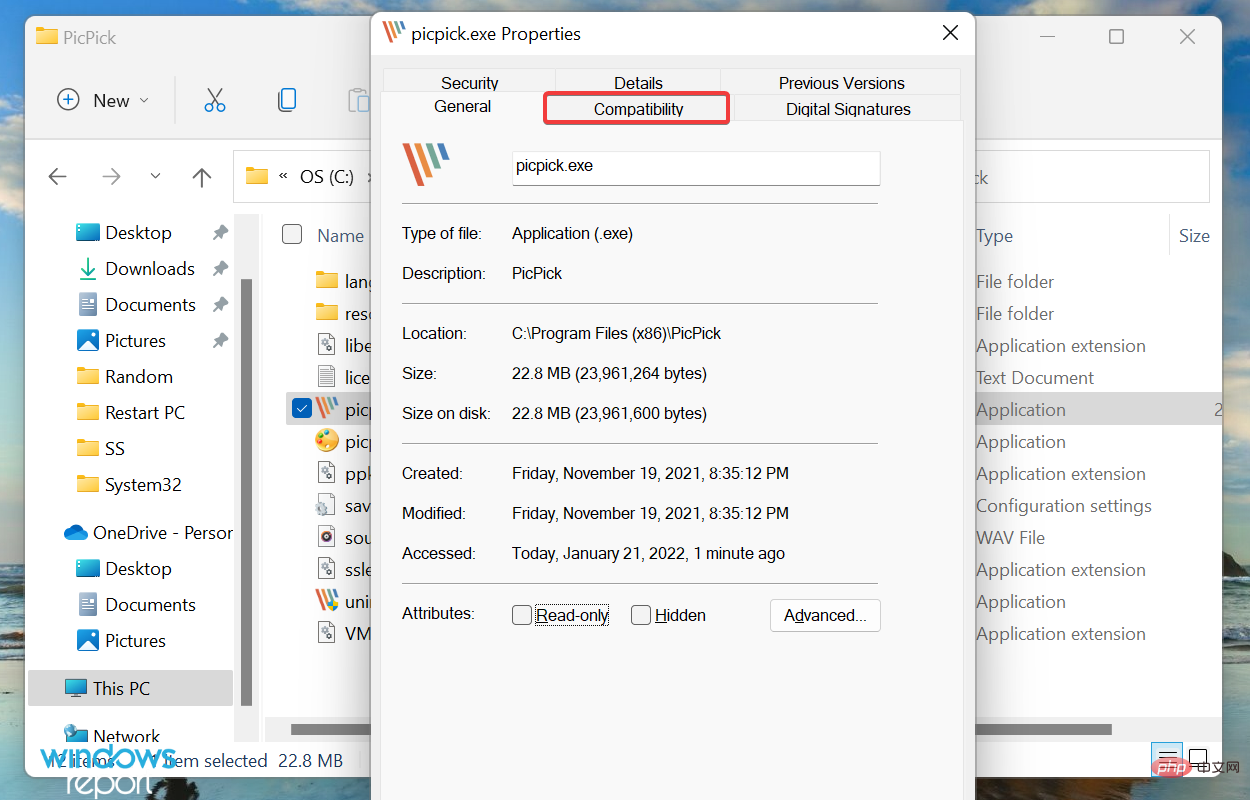
Task: Select OneDrive - Personal in sidebar
Action: [162, 532]
